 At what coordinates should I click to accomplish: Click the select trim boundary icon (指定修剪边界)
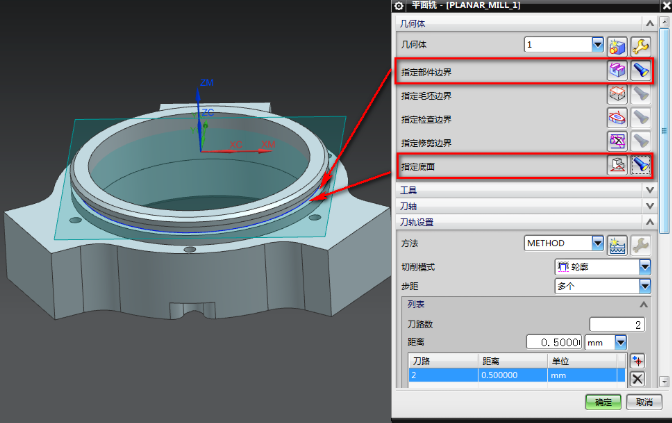point(618,142)
